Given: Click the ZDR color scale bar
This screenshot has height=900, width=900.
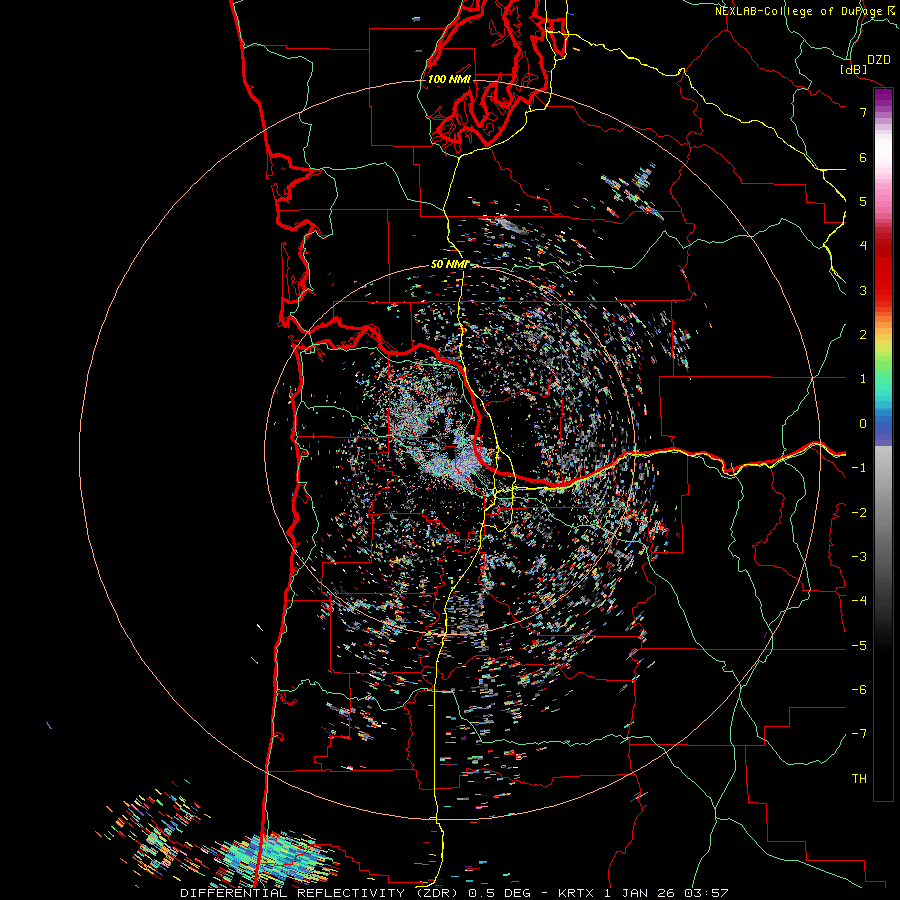Looking at the screenshot, I should [883, 444].
